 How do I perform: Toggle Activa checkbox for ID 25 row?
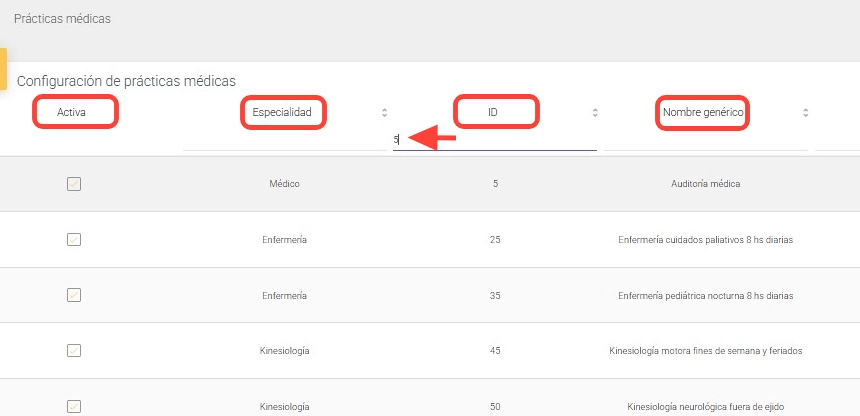pyautogui.click(x=73, y=240)
